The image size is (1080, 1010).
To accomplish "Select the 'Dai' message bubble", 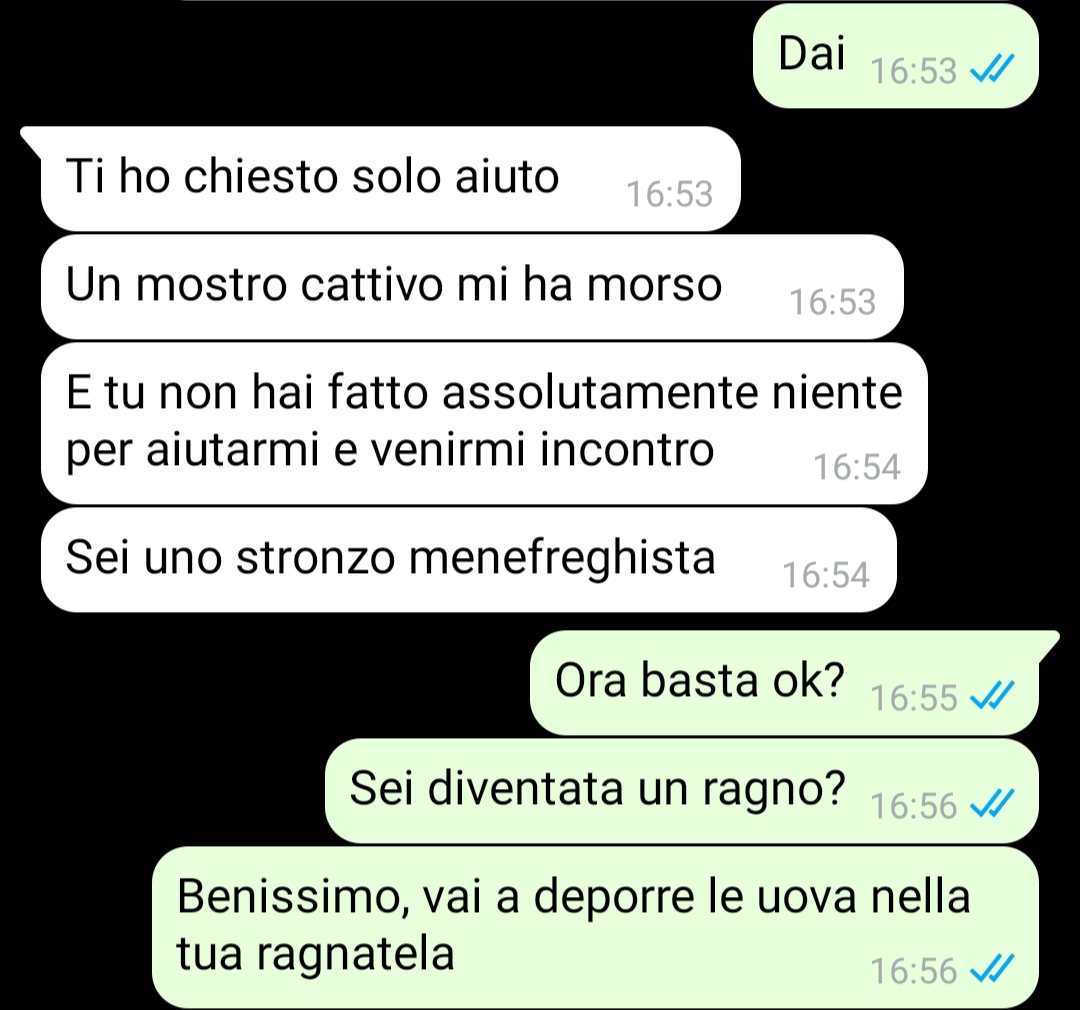I will coord(895,56).
